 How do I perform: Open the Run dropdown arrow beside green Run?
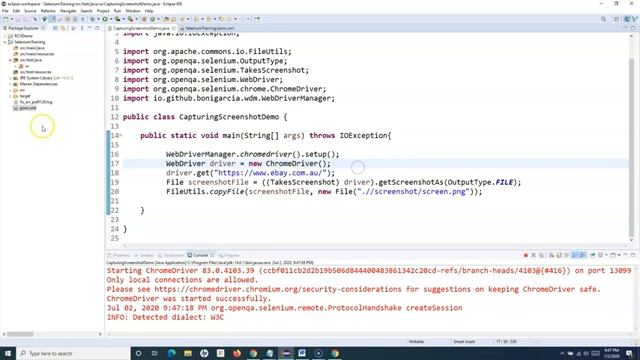(110, 19)
